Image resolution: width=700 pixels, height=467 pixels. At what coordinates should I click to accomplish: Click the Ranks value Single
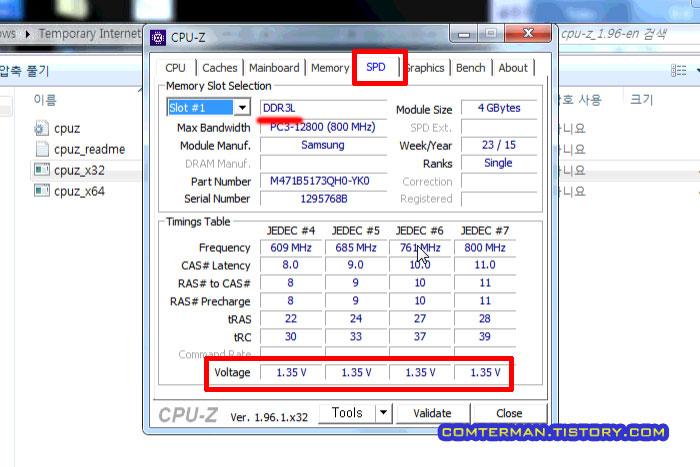click(x=499, y=163)
